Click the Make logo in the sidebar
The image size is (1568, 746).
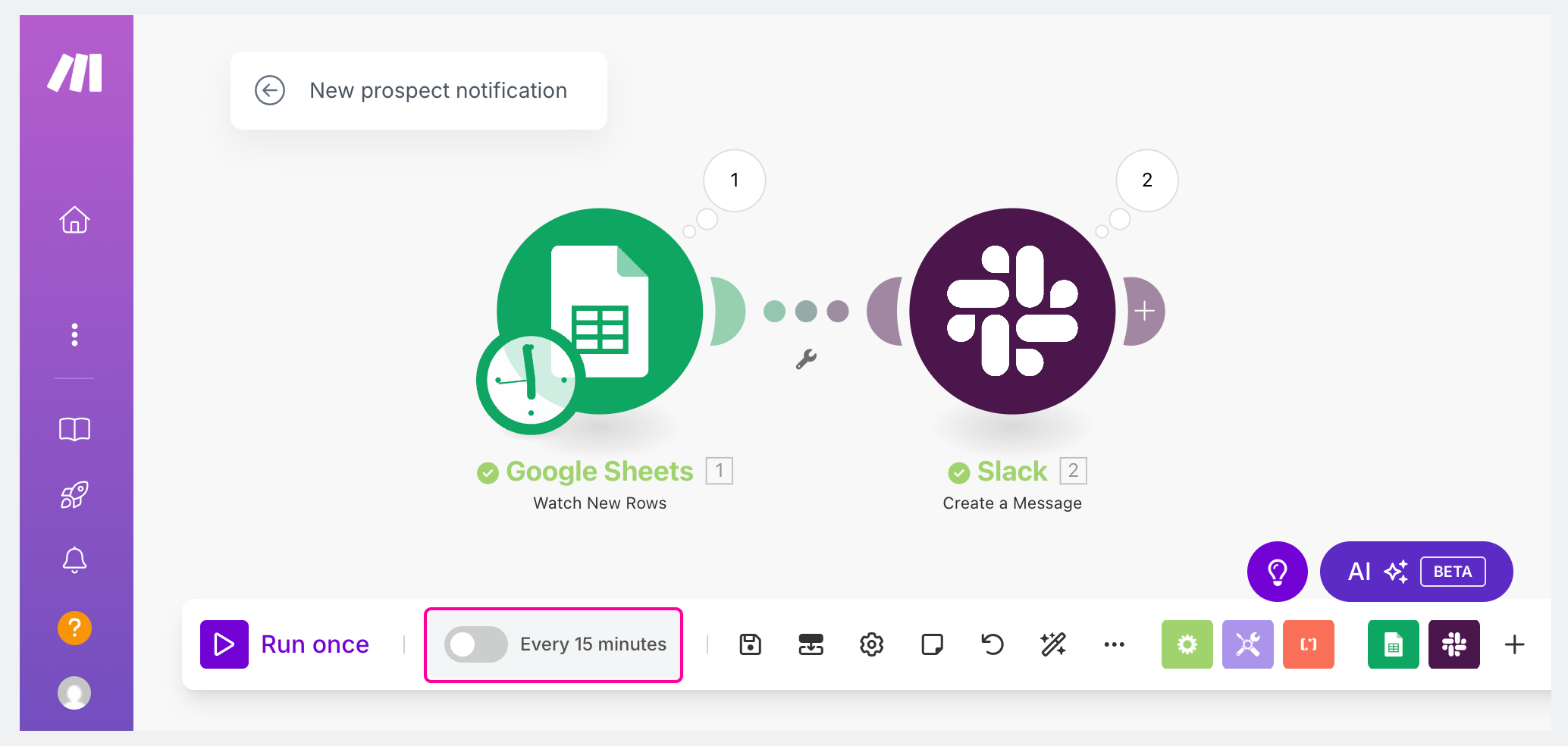[x=75, y=73]
